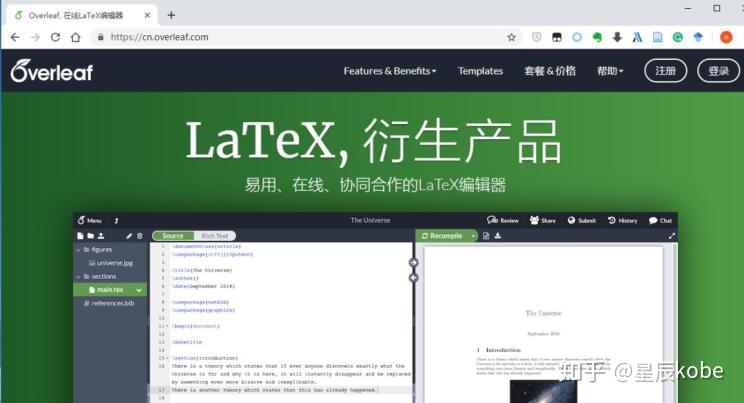Click the black download arrow extension
The width and height of the screenshot is (744, 403).
click(617, 37)
